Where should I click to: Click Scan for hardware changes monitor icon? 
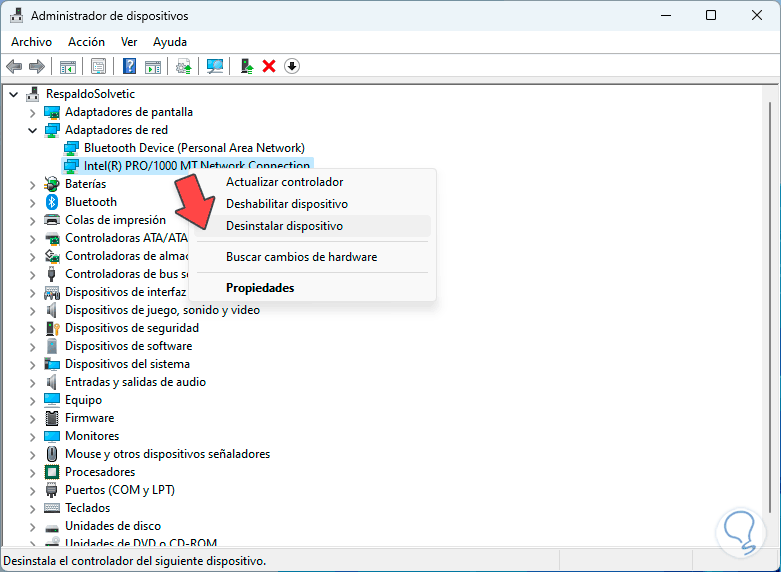pyautogui.click(x=215, y=66)
